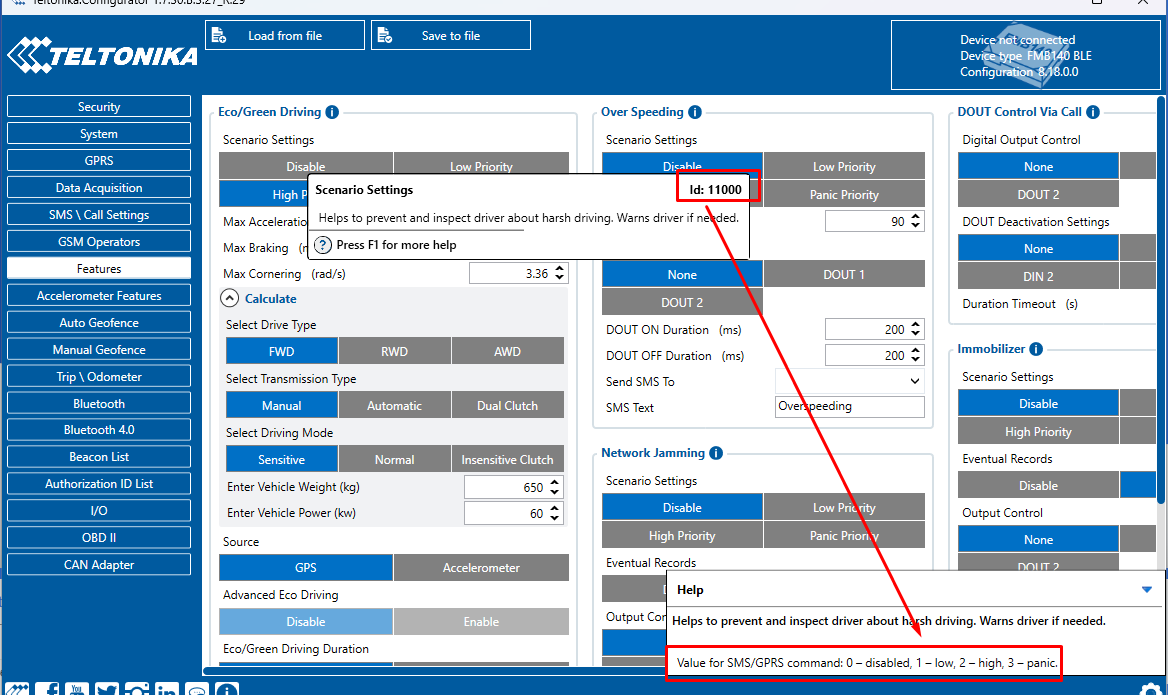The width and height of the screenshot is (1168, 695).
Task: Select RWD drive type
Action: click(x=395, y=351)
